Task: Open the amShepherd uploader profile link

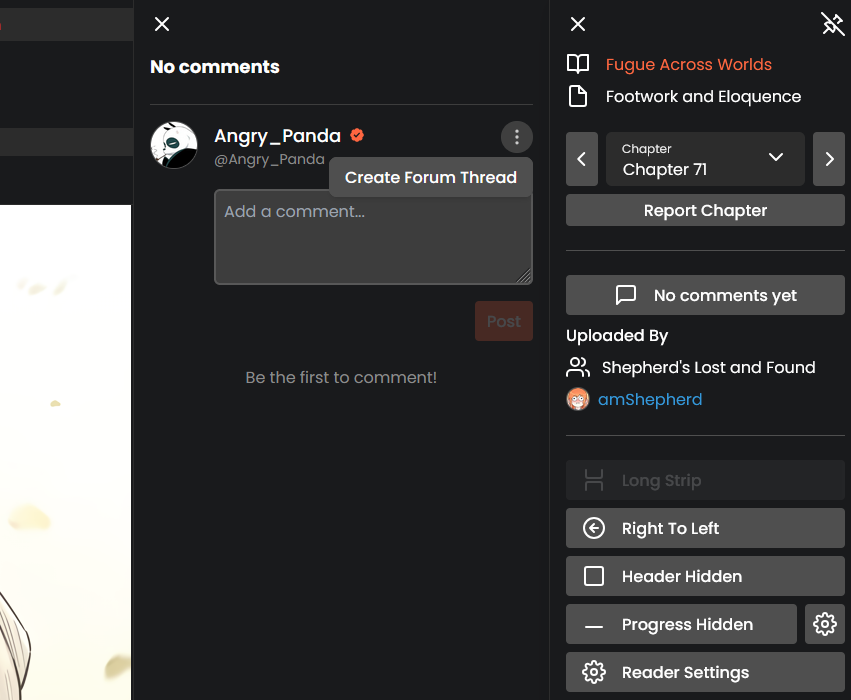Action: 650,399
